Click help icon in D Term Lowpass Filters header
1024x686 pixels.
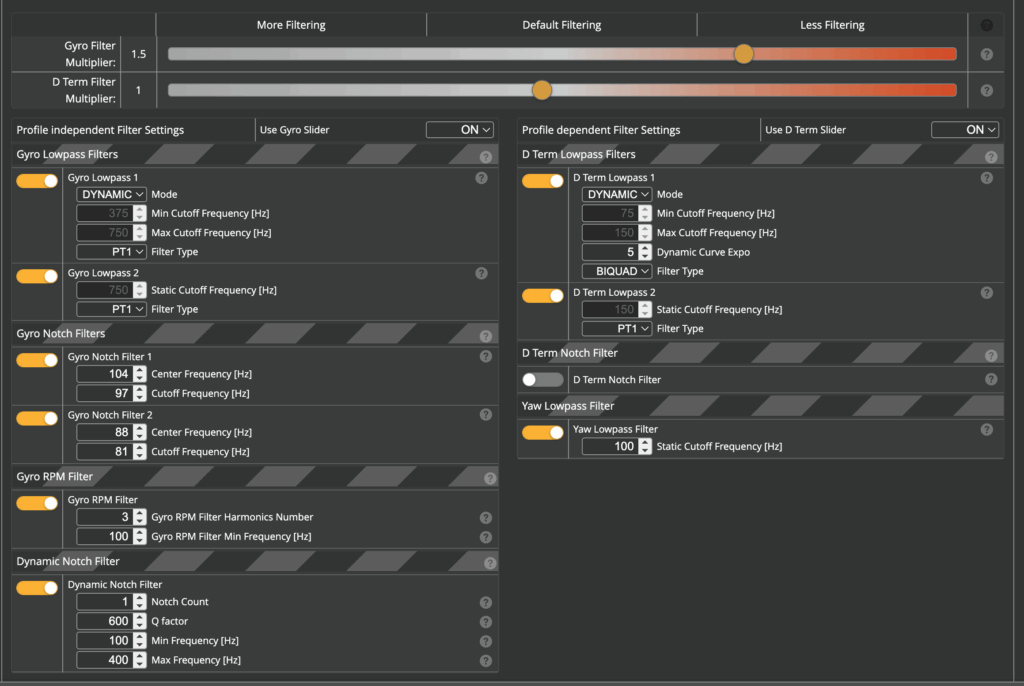tap(991, 157)
